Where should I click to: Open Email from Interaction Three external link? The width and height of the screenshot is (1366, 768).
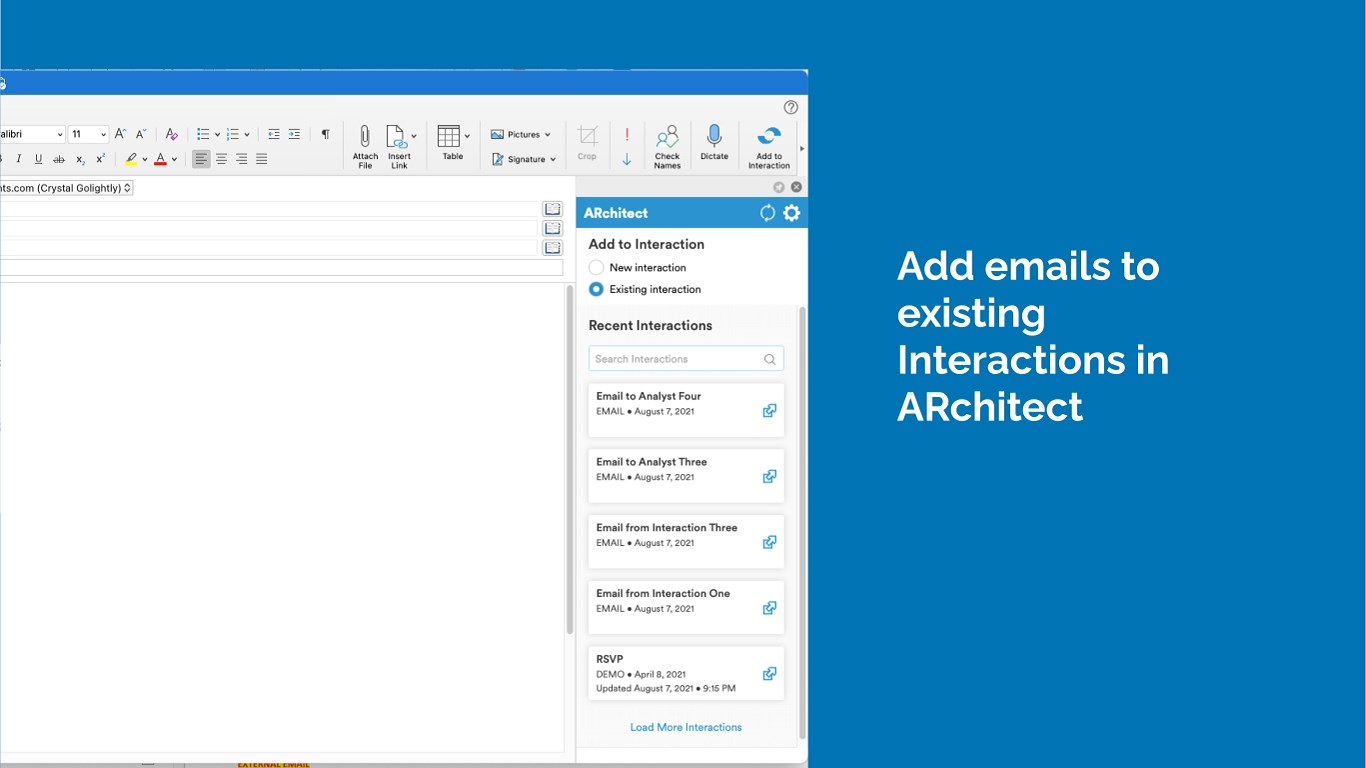(x=769, y=542)
